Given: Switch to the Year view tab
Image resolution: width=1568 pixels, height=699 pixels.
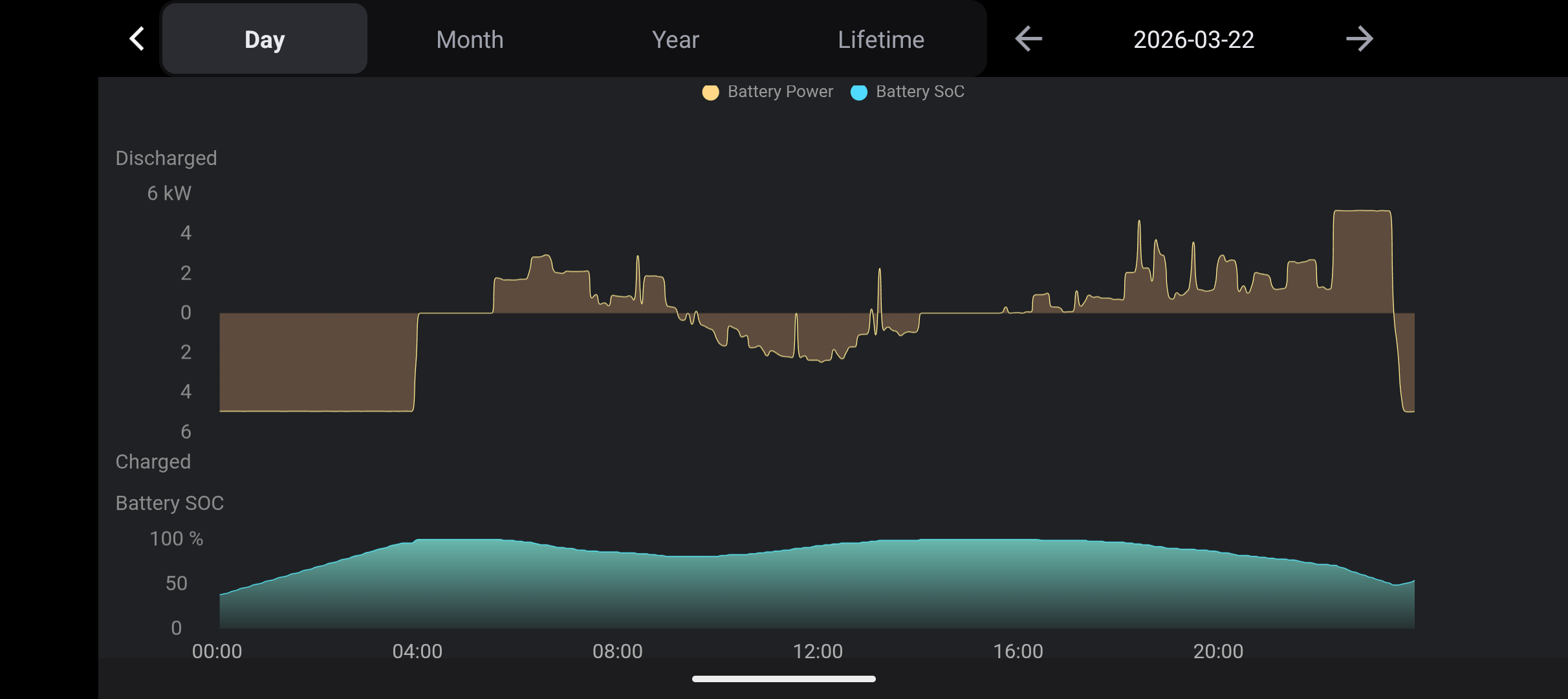Looking at the screenshot, I should [x=675, y=39].
